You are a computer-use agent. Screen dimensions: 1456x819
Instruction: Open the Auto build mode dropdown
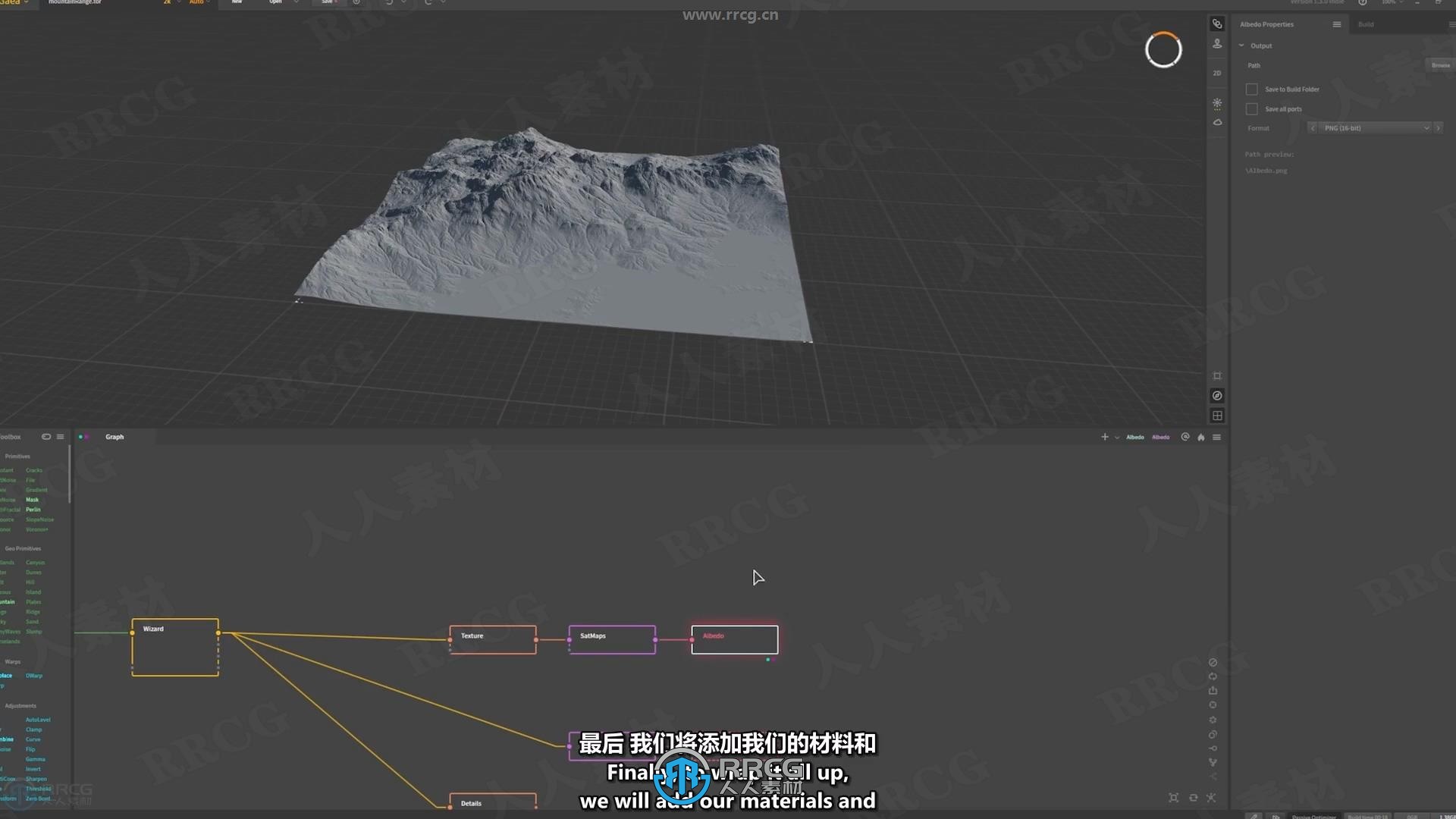199,2
